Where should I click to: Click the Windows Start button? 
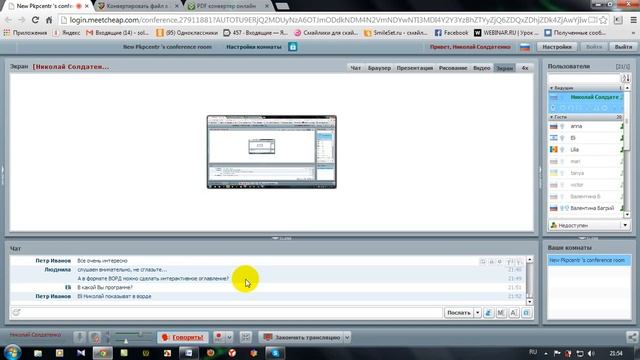click(x=12, y=353)
